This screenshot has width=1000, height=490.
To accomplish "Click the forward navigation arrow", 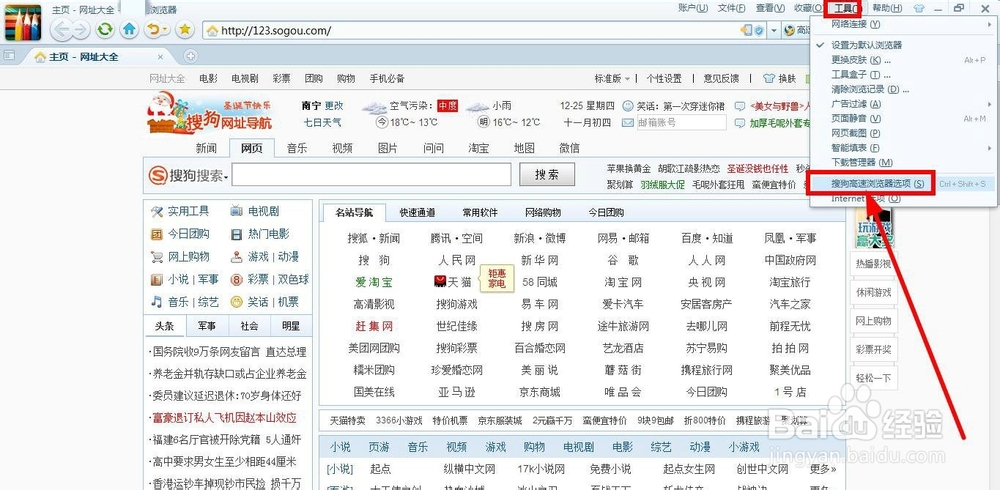I will (80, 29).
